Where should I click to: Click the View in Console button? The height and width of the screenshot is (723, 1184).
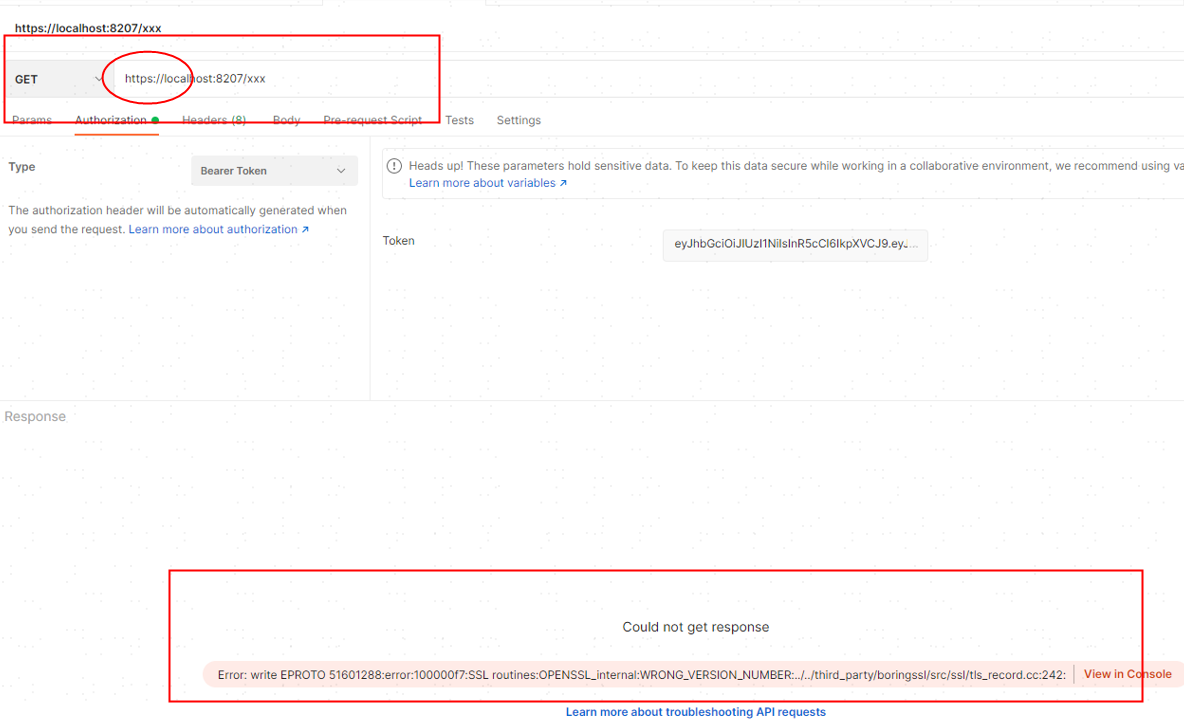tap(1127, 674)
